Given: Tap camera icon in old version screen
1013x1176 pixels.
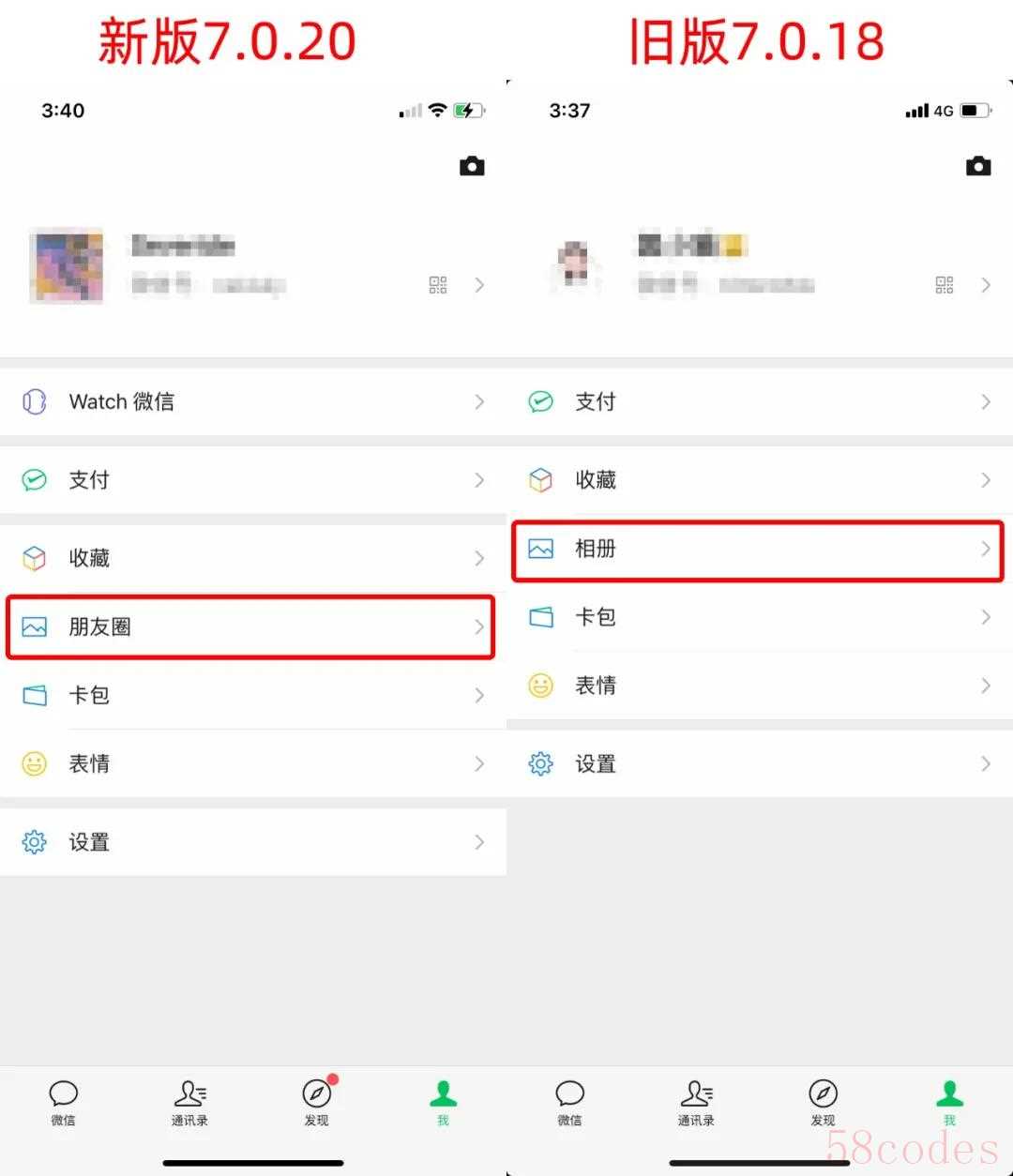Looking at the screenshot, I should (x=978, y=166).
